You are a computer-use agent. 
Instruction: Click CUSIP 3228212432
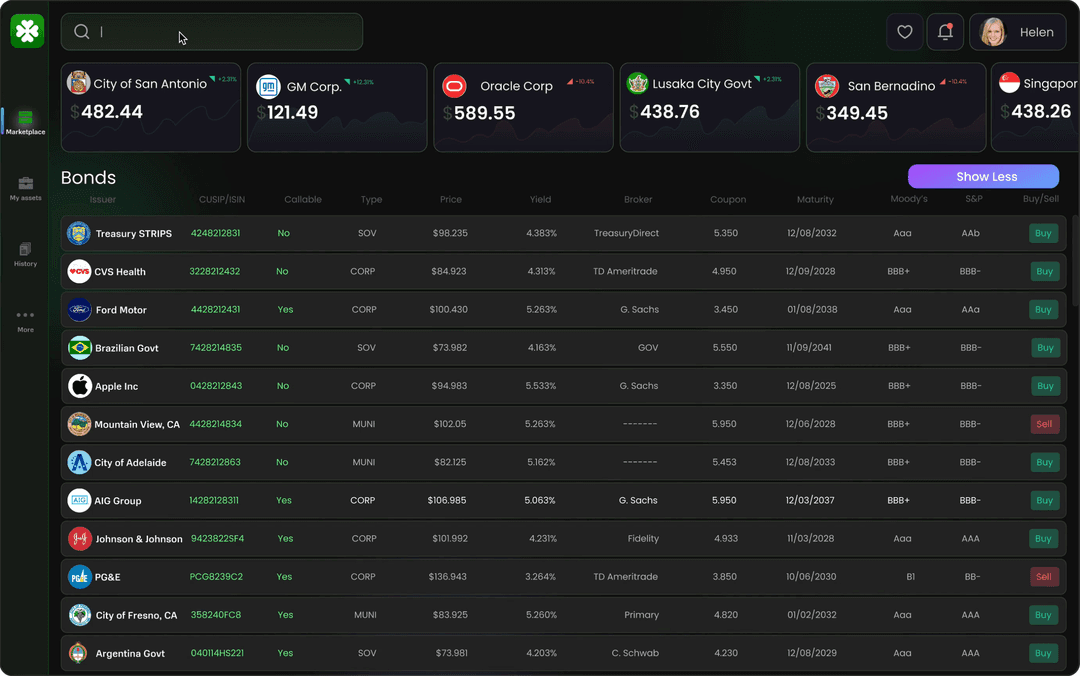coord(215,272)
